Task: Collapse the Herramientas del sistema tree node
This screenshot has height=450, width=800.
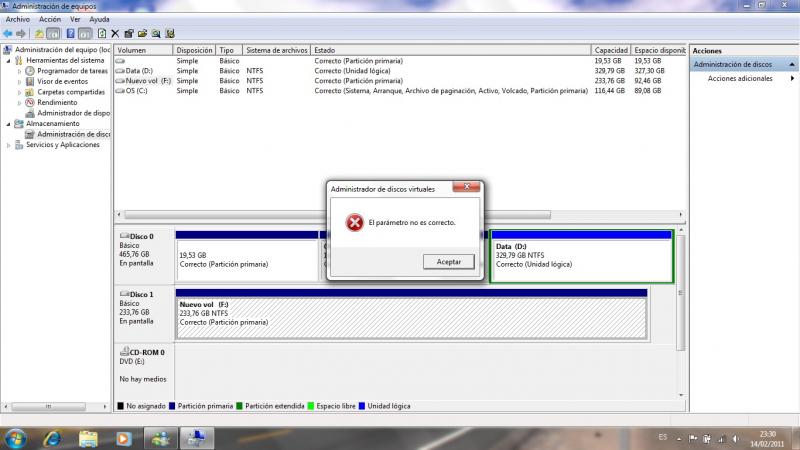Action: [x=8, y=61]
